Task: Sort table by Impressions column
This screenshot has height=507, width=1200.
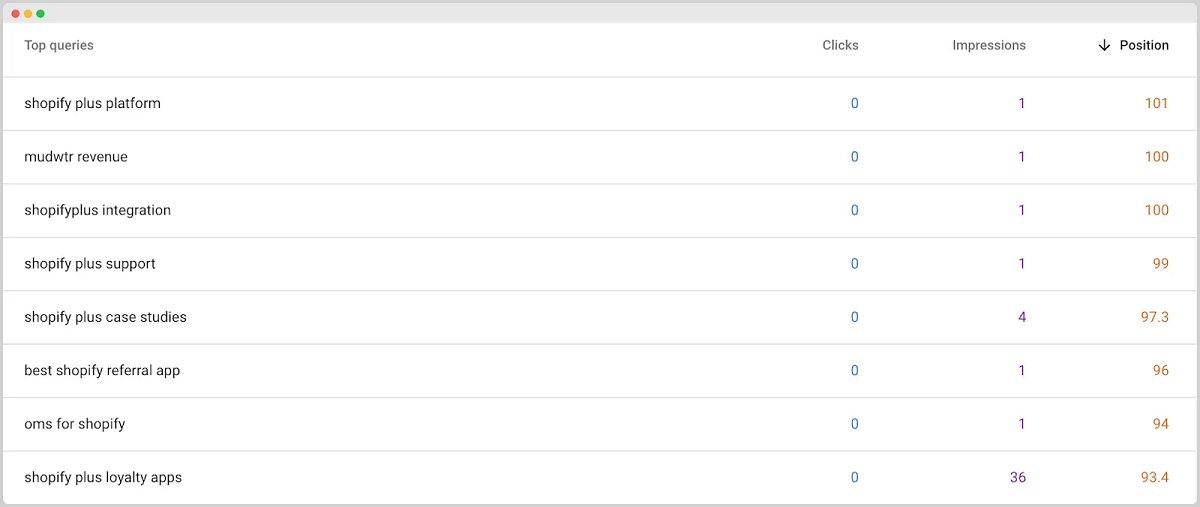Action: [x=988, y=46]
